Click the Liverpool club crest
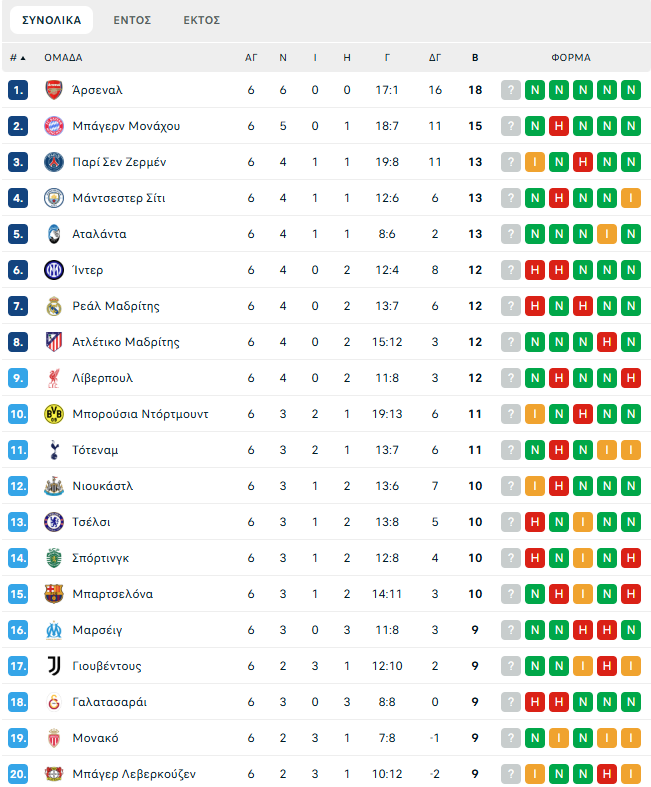The image size is (651, 787). (54, 378)
